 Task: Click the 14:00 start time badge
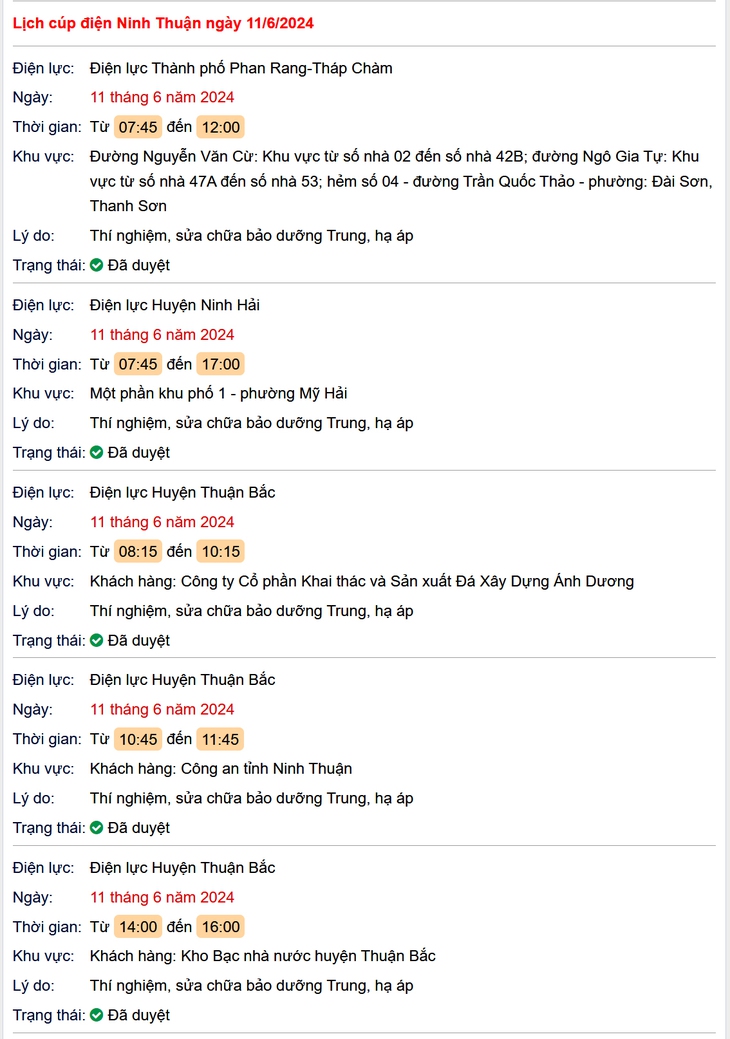coord(138,926)
